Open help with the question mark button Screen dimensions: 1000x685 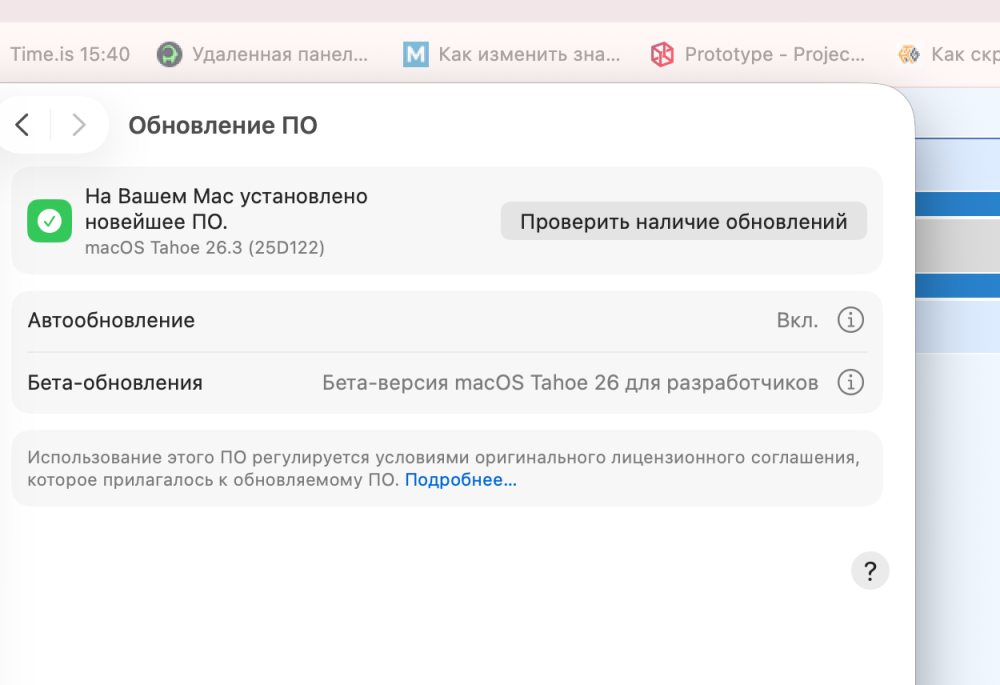[870, 571]
